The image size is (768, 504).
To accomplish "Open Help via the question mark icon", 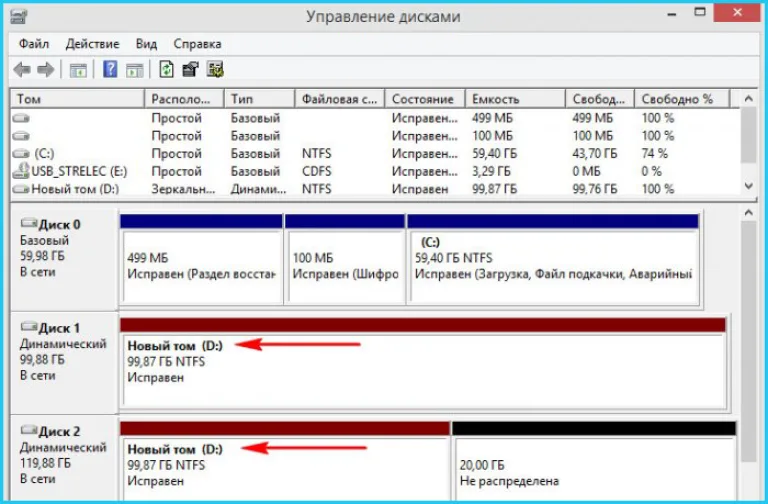I will point(110,69).
